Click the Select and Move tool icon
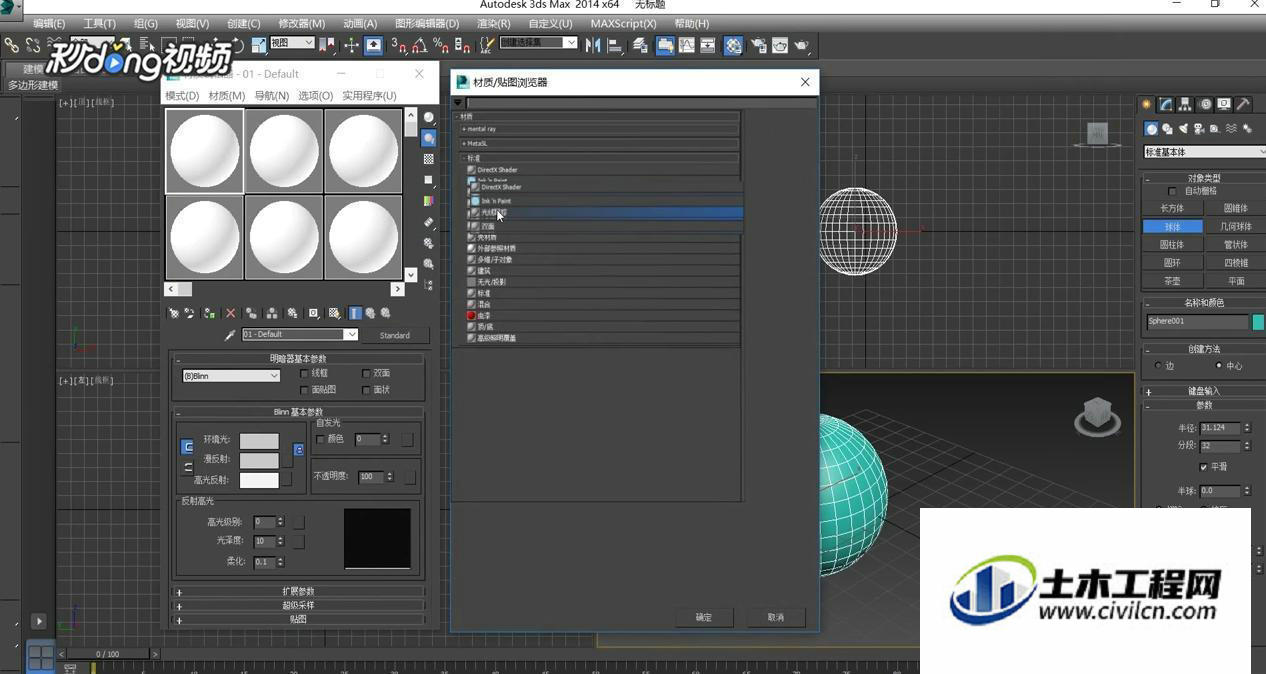This screenshot has width=1266, height=674. click(x=352, y=45)
